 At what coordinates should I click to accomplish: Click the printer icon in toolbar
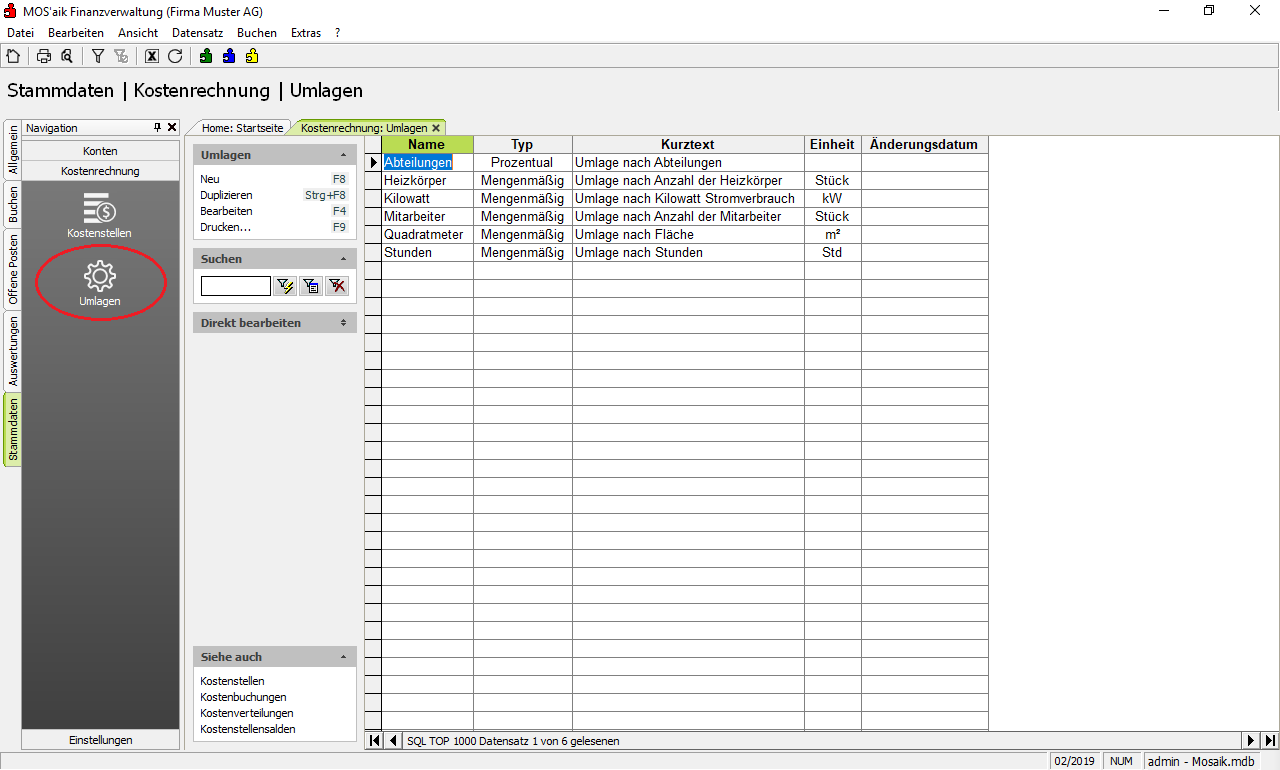(44, 57)
